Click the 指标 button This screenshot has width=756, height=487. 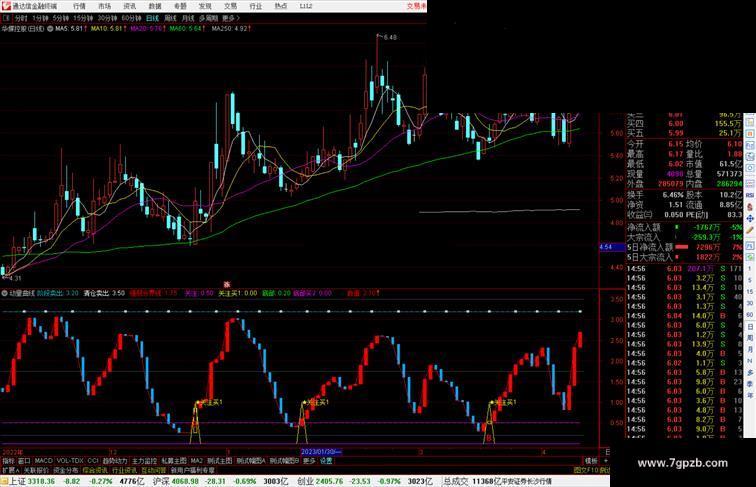(8, 460)
